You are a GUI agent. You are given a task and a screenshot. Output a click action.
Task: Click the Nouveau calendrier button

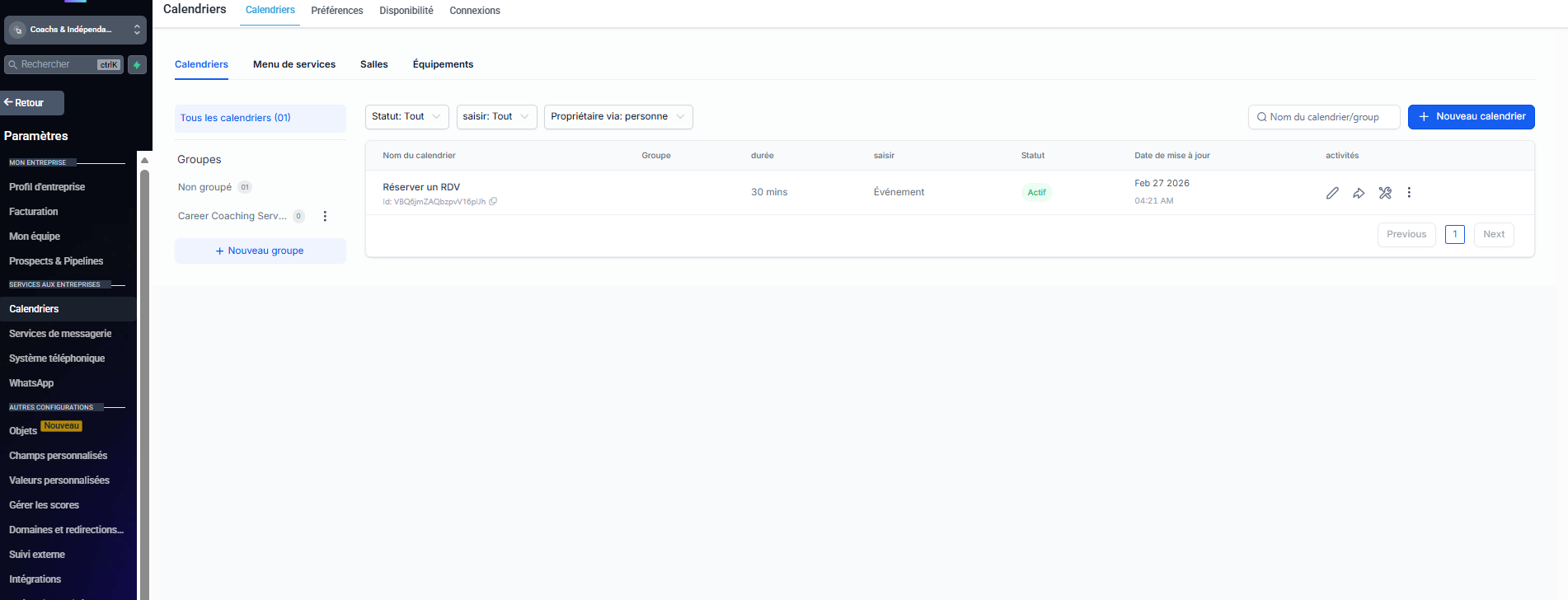1471,117
